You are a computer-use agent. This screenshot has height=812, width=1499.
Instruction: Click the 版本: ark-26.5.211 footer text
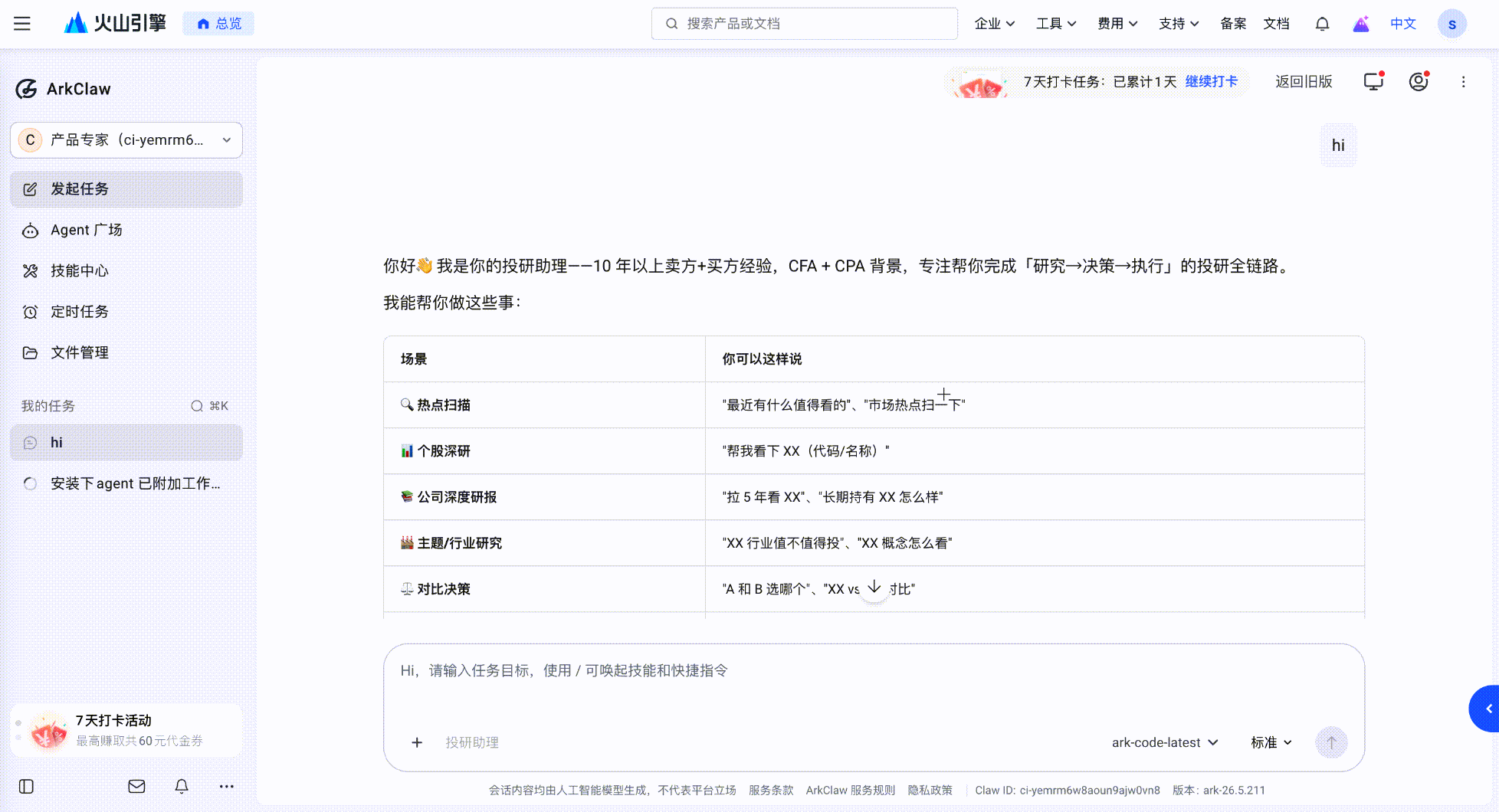(1219, 791)
